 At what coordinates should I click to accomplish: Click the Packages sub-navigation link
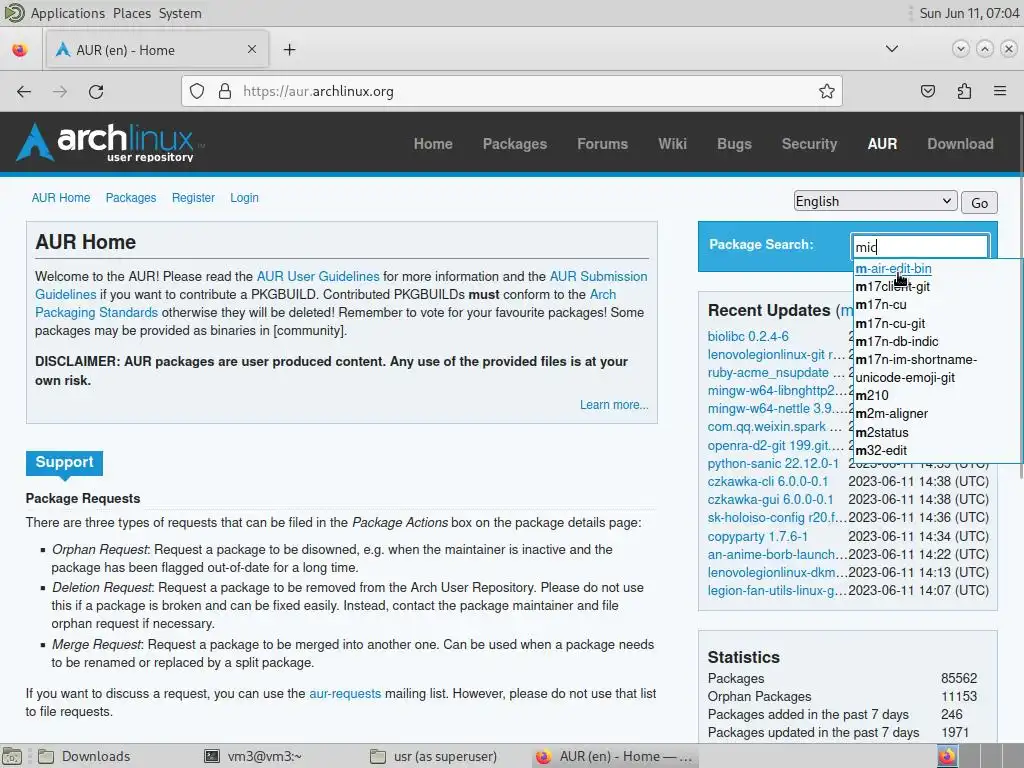click(131, 198)
